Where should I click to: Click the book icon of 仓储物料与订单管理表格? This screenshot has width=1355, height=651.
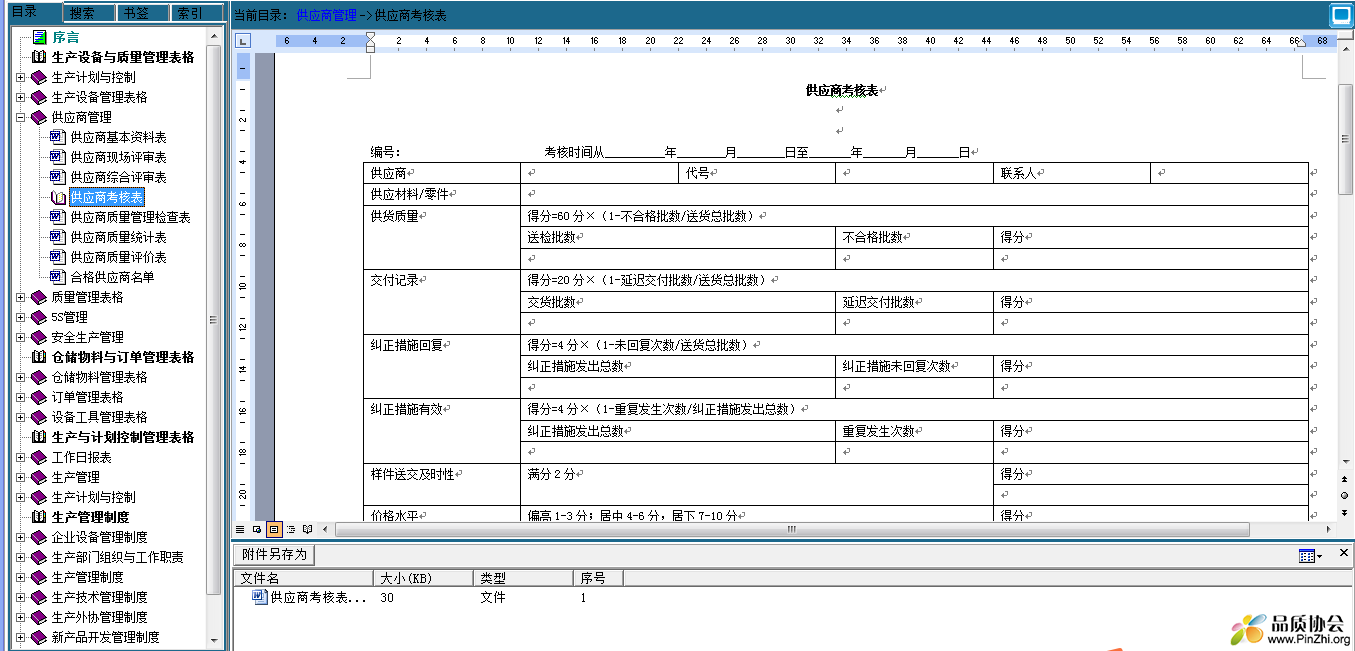coord(39,357)
